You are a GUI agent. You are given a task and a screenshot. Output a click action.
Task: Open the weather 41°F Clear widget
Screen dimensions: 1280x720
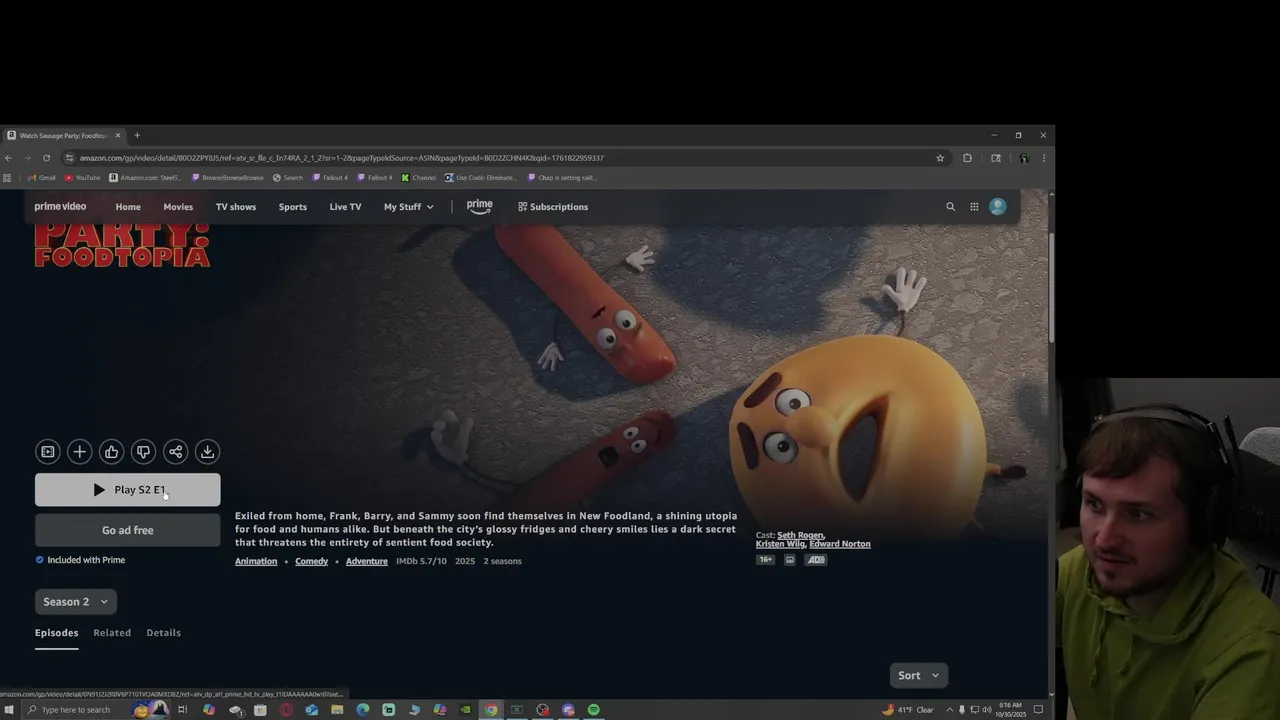pos(908,710)
